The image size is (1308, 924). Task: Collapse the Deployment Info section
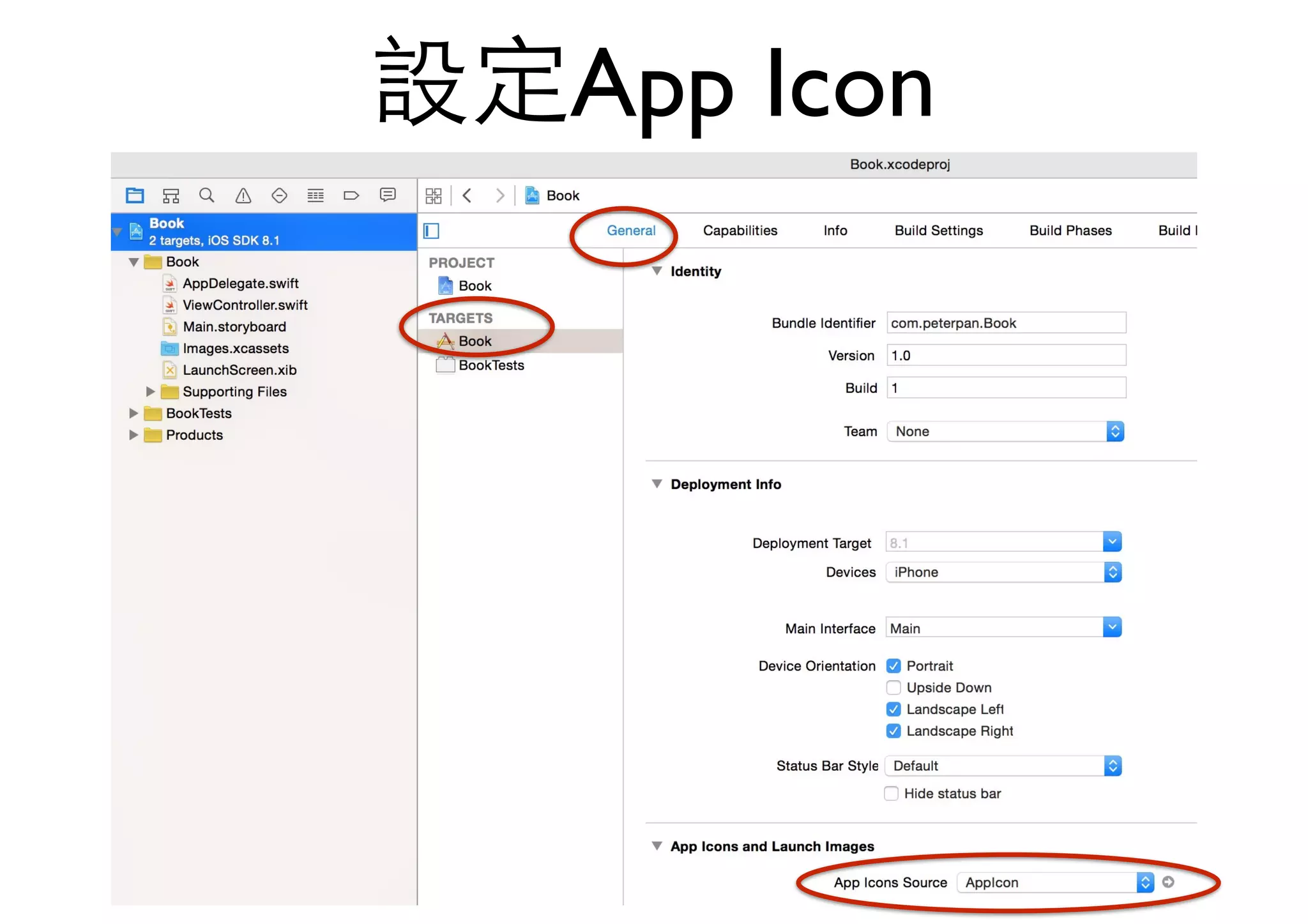point(657,484)
